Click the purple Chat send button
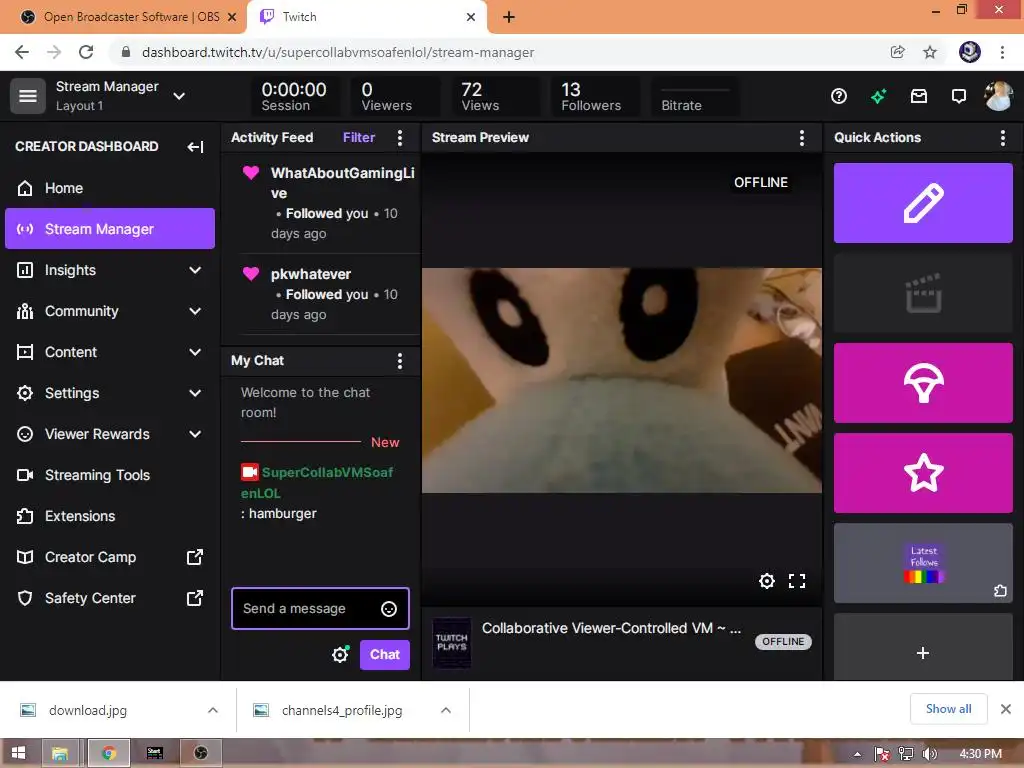The height and width of the screenshot is (768, 1024). pyautogui.click(x=385, y=654)
